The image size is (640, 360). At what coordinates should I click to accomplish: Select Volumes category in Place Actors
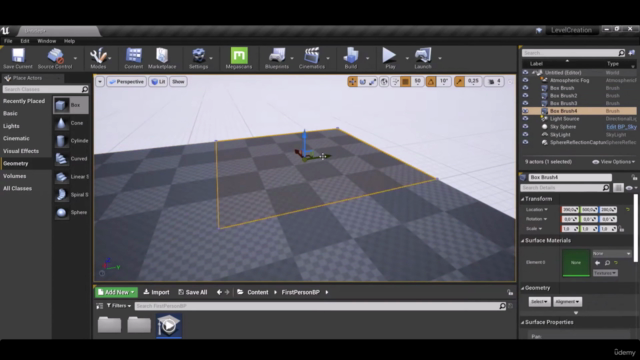click(15, 176)
